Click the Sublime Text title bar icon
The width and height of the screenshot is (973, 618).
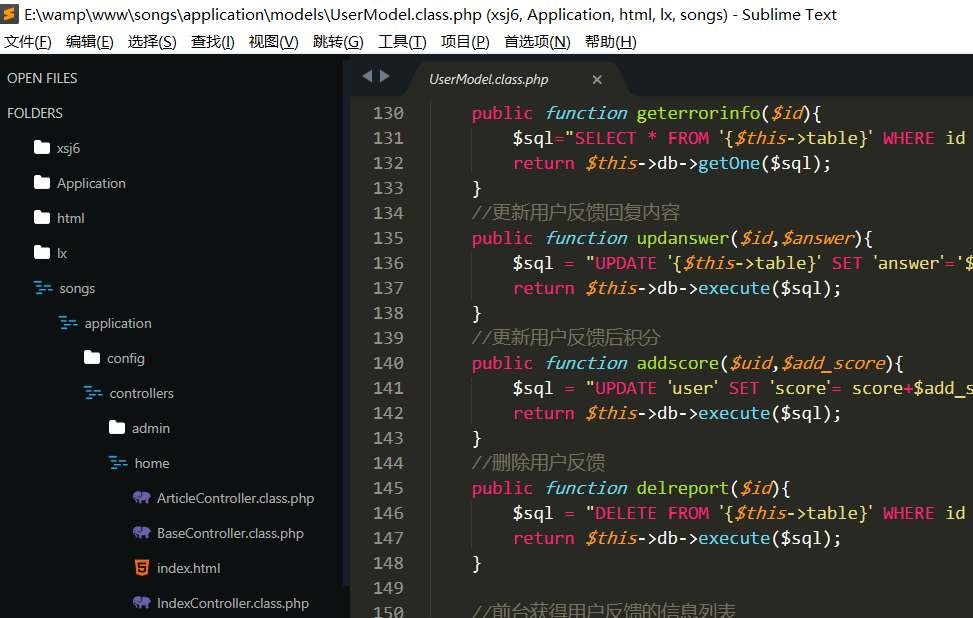(x=9, y=14)
